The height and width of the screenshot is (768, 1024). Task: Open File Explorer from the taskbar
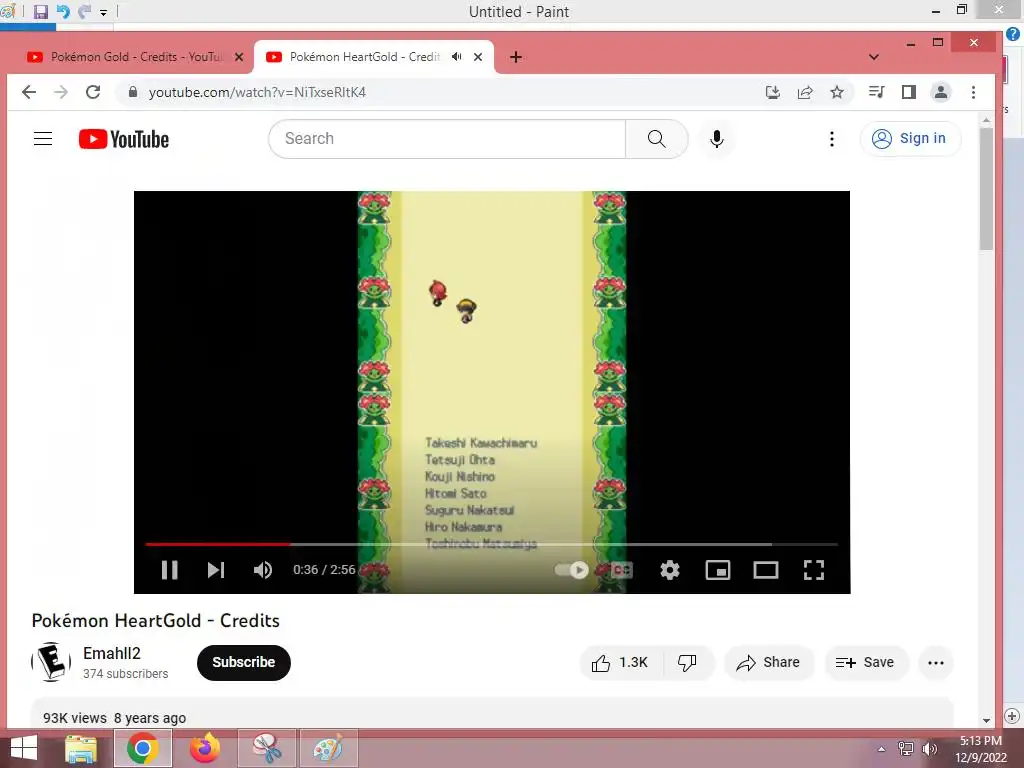pyautogui.click(x=81, y=748)
